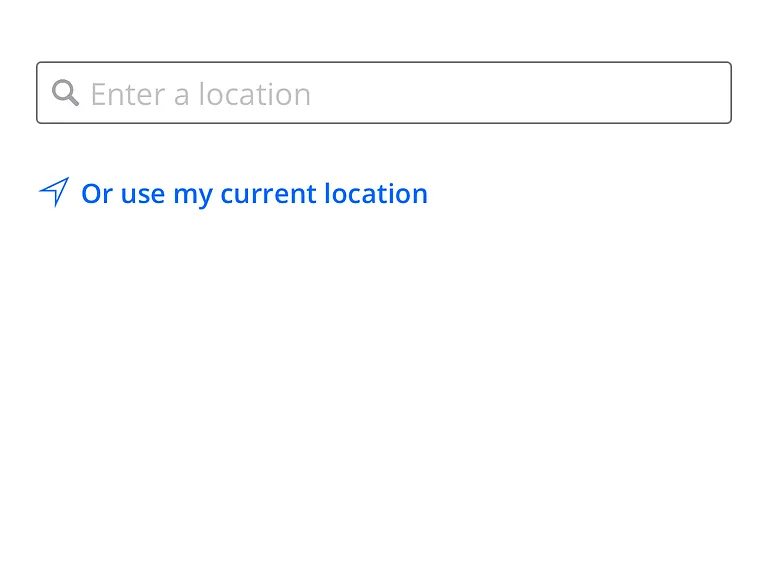Focus the Enter a location field
Viewport: 768px width, 576px height.
(x=384, y=93)
